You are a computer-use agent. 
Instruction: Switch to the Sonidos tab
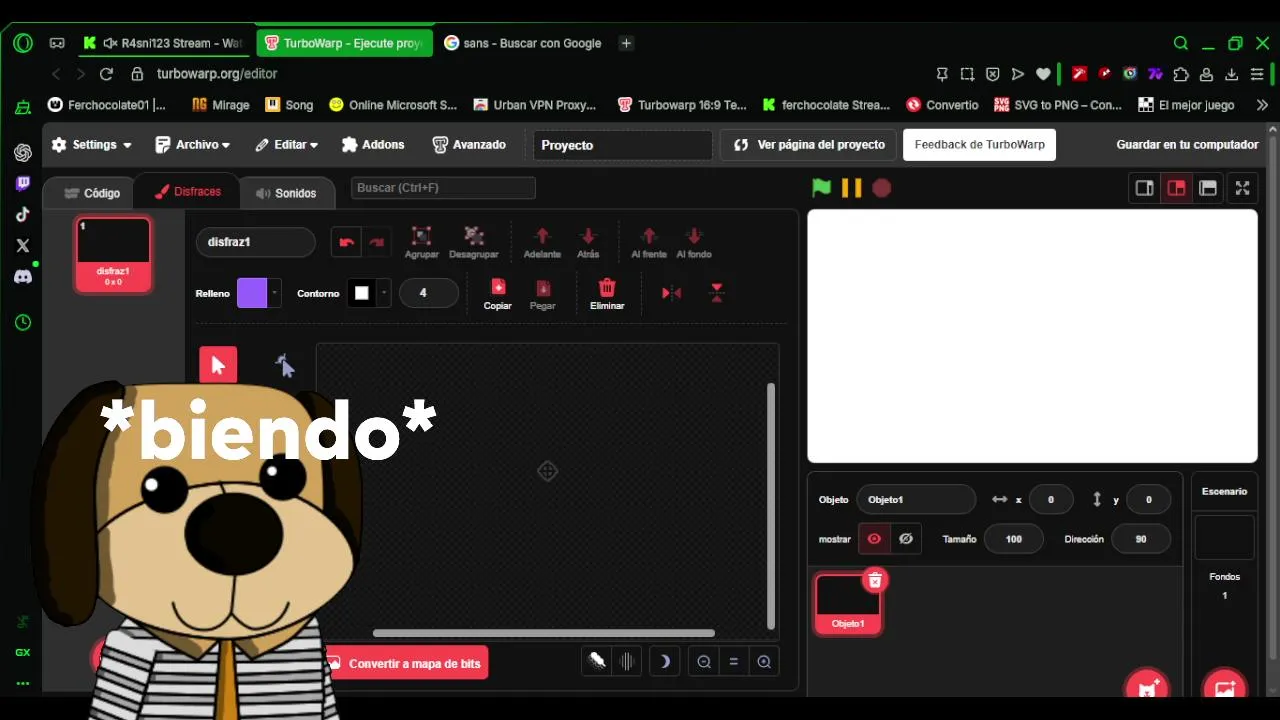click(285, 193)
